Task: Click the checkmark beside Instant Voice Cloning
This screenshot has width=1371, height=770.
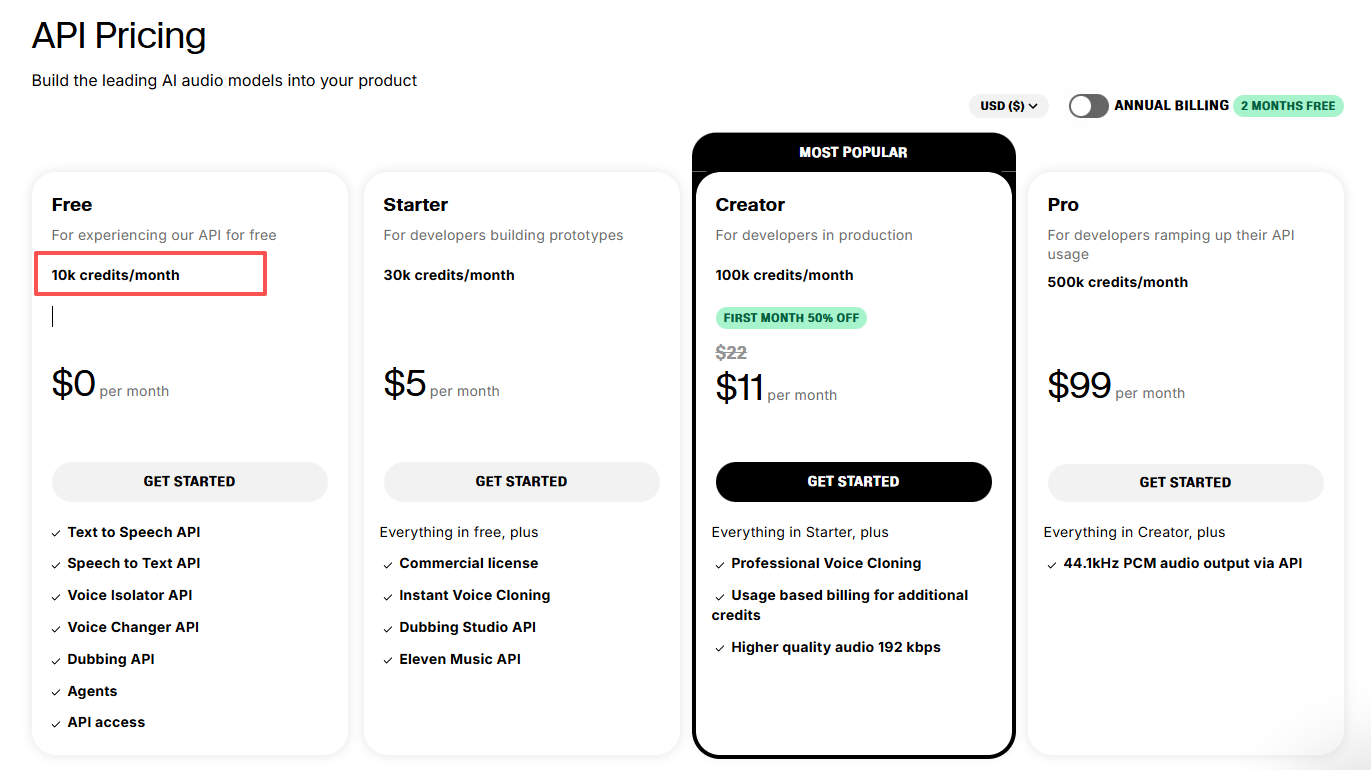Action: [389, 596]
